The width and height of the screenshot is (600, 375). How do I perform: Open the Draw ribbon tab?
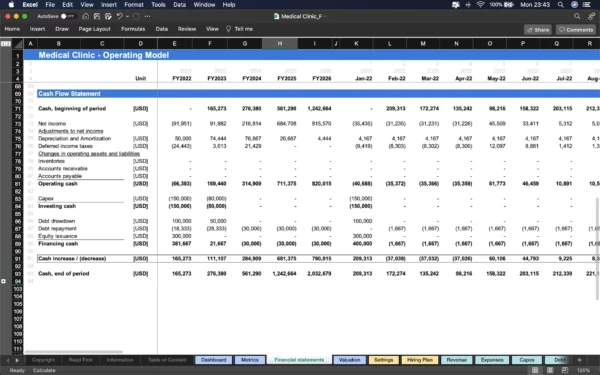[62, 29]
